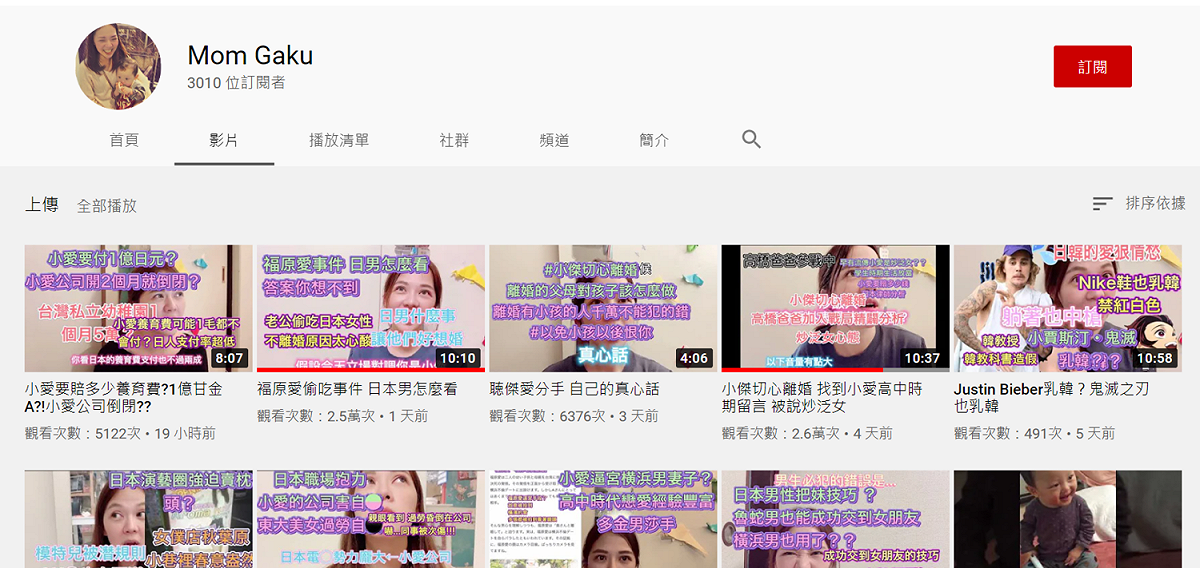Click view count 2.6萬次・4 天前
Viewport: 1200px width, 568px height.
click(808, 434)
